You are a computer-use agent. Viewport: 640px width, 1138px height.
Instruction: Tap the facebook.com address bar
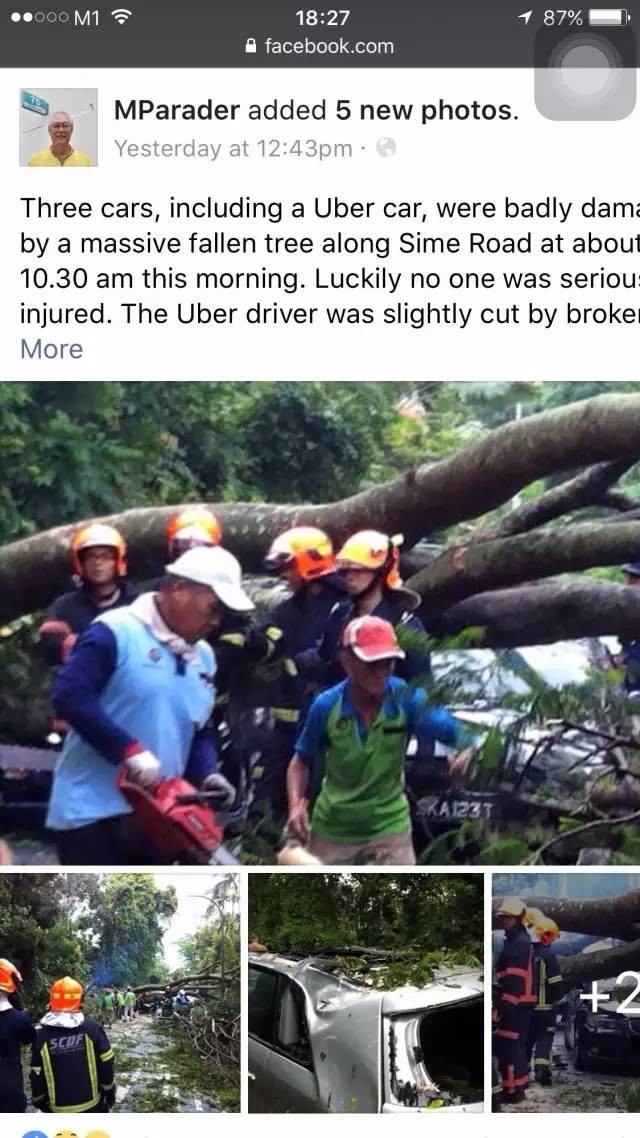320,46
